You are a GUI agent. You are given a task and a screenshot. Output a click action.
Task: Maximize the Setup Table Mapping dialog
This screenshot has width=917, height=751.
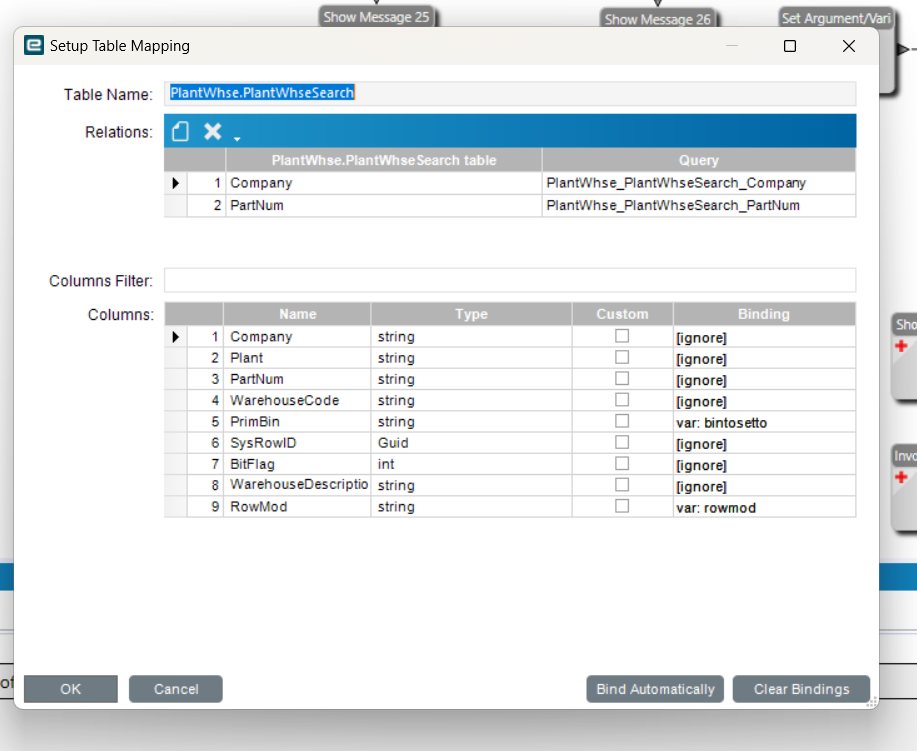[x=790, y=46]
